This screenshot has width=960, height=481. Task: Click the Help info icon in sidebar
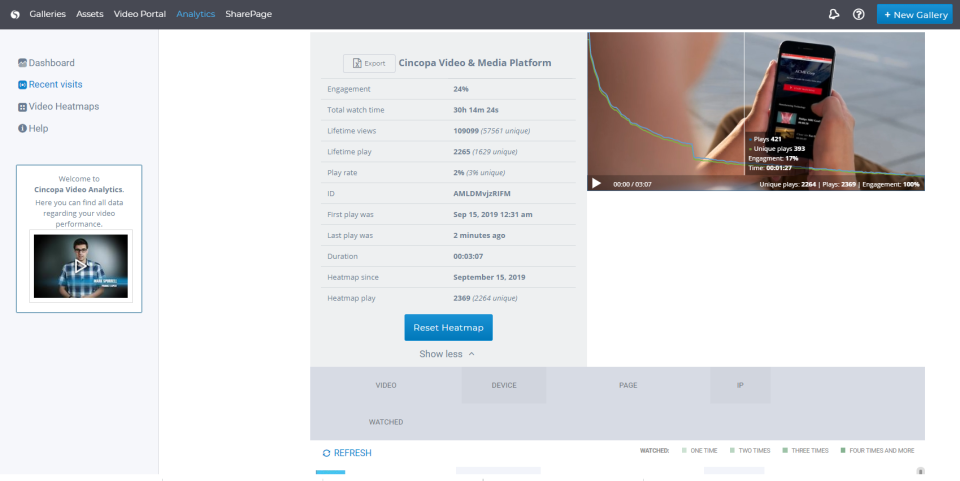pyautogui.click(x=22, y=129)
